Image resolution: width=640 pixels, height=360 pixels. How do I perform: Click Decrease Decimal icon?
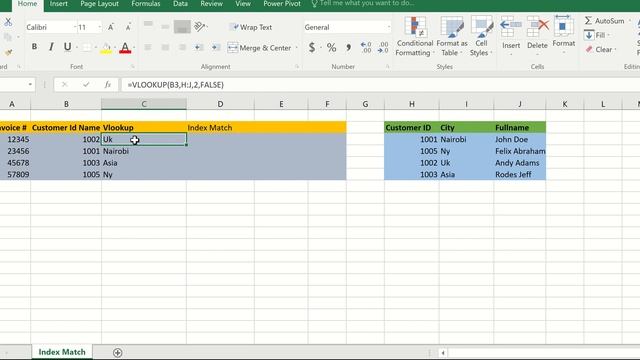383,47
